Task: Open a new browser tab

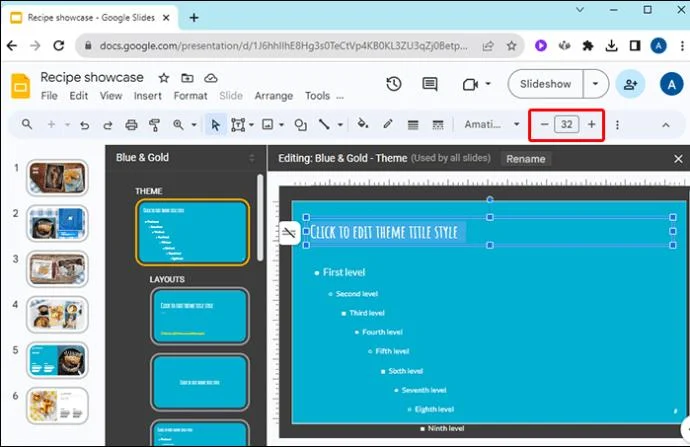Action: pos(194,18)
